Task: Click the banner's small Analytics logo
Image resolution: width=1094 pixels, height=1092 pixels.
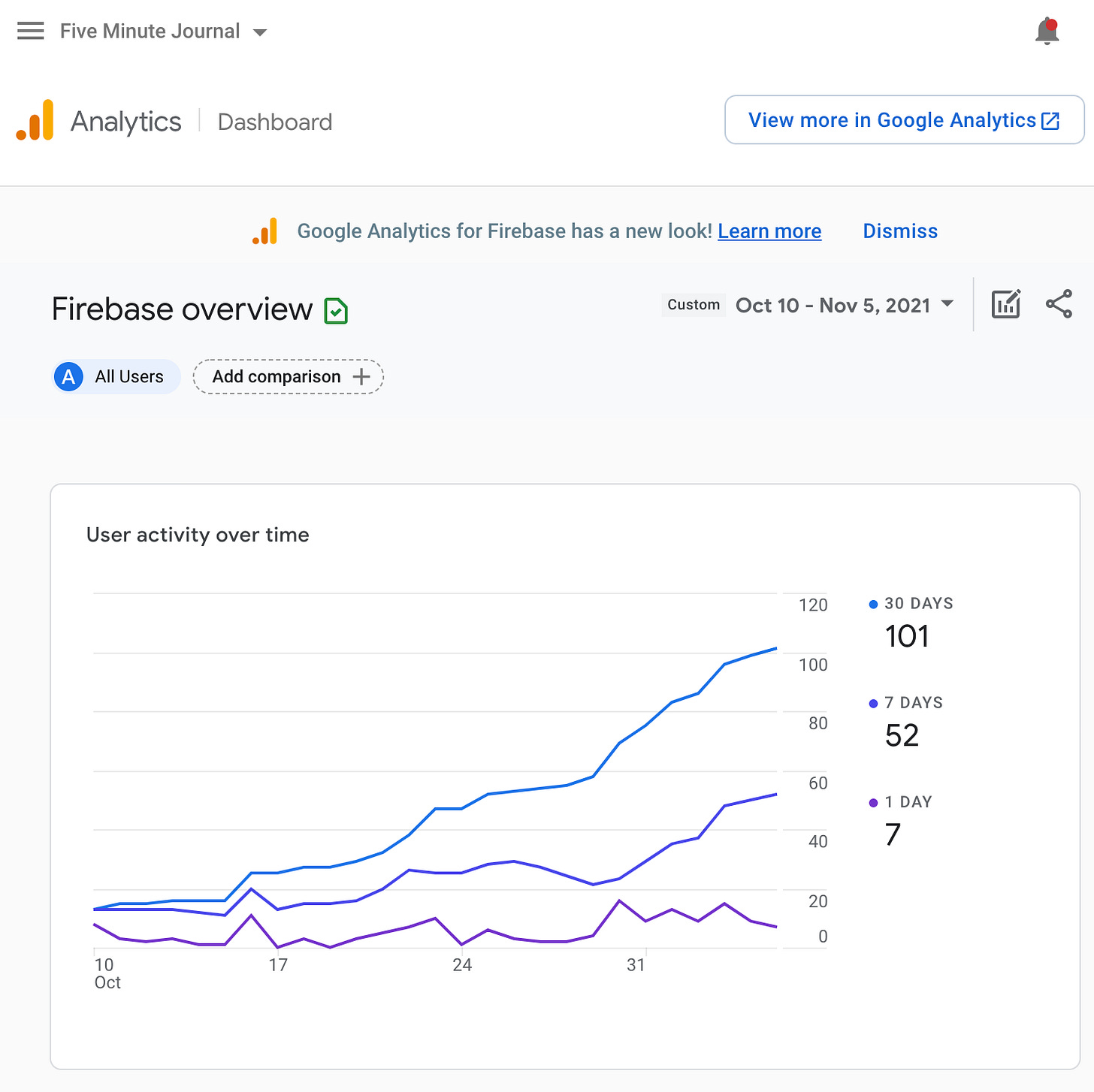Action: click(x=264, y=231)
